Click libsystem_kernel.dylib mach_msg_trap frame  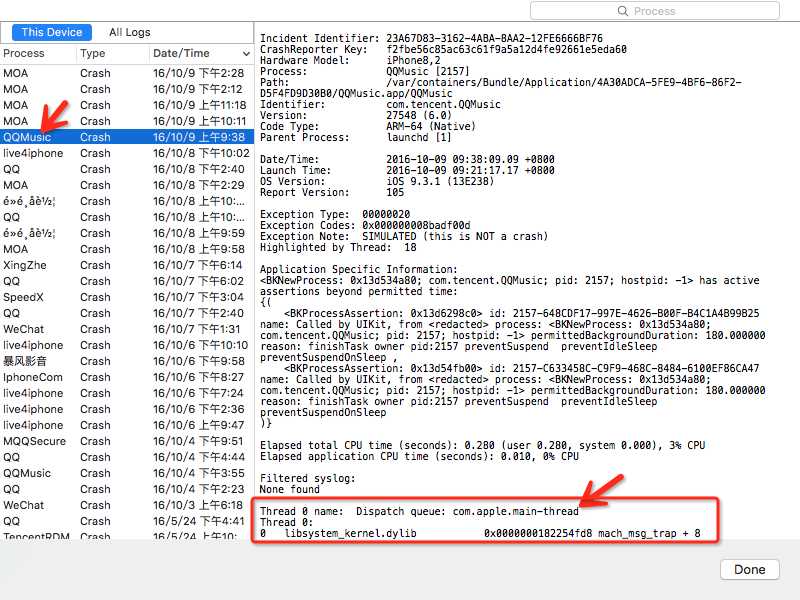pyautogui.click(x=480, y=533)
